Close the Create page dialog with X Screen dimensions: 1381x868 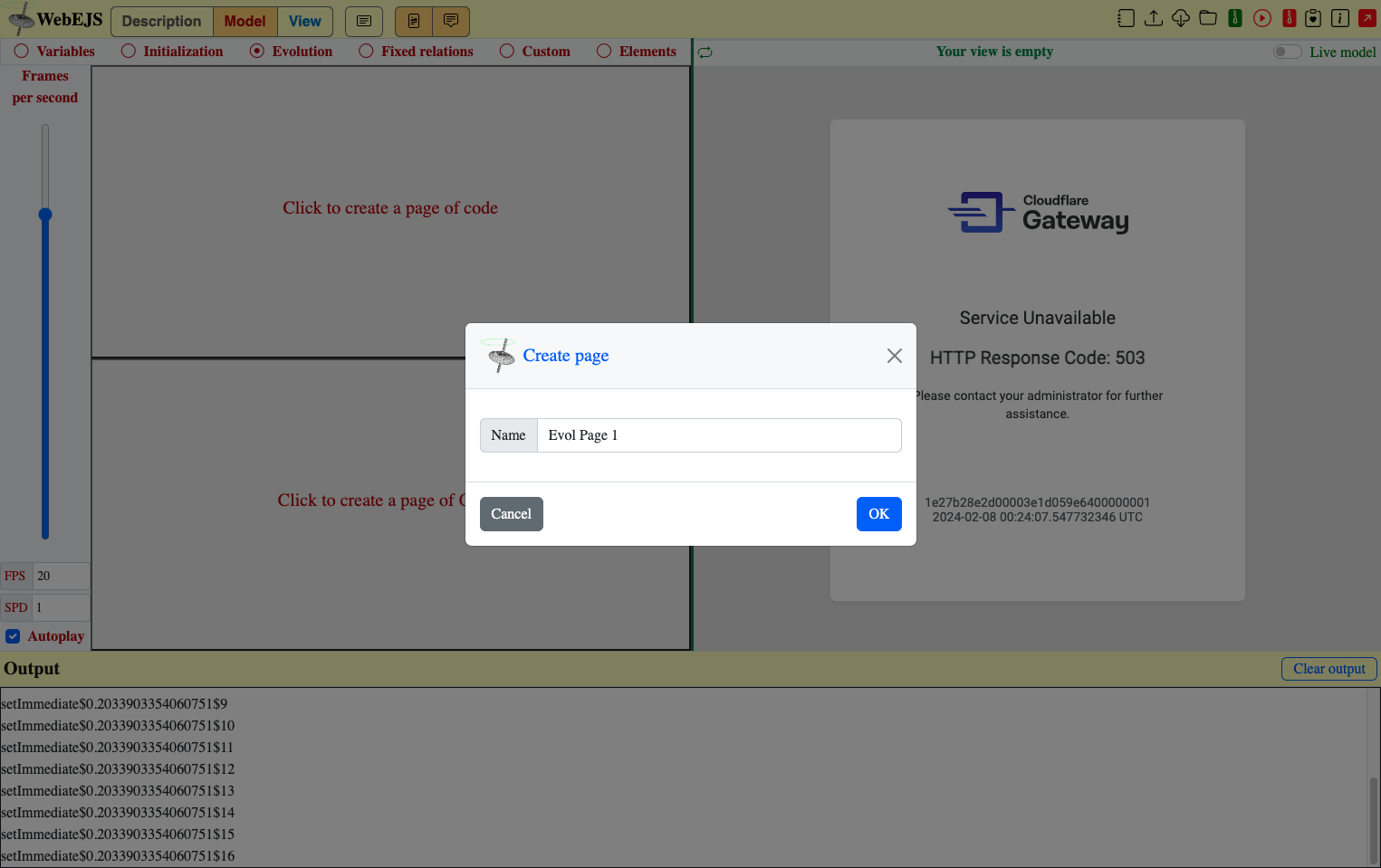coord(895,356)
